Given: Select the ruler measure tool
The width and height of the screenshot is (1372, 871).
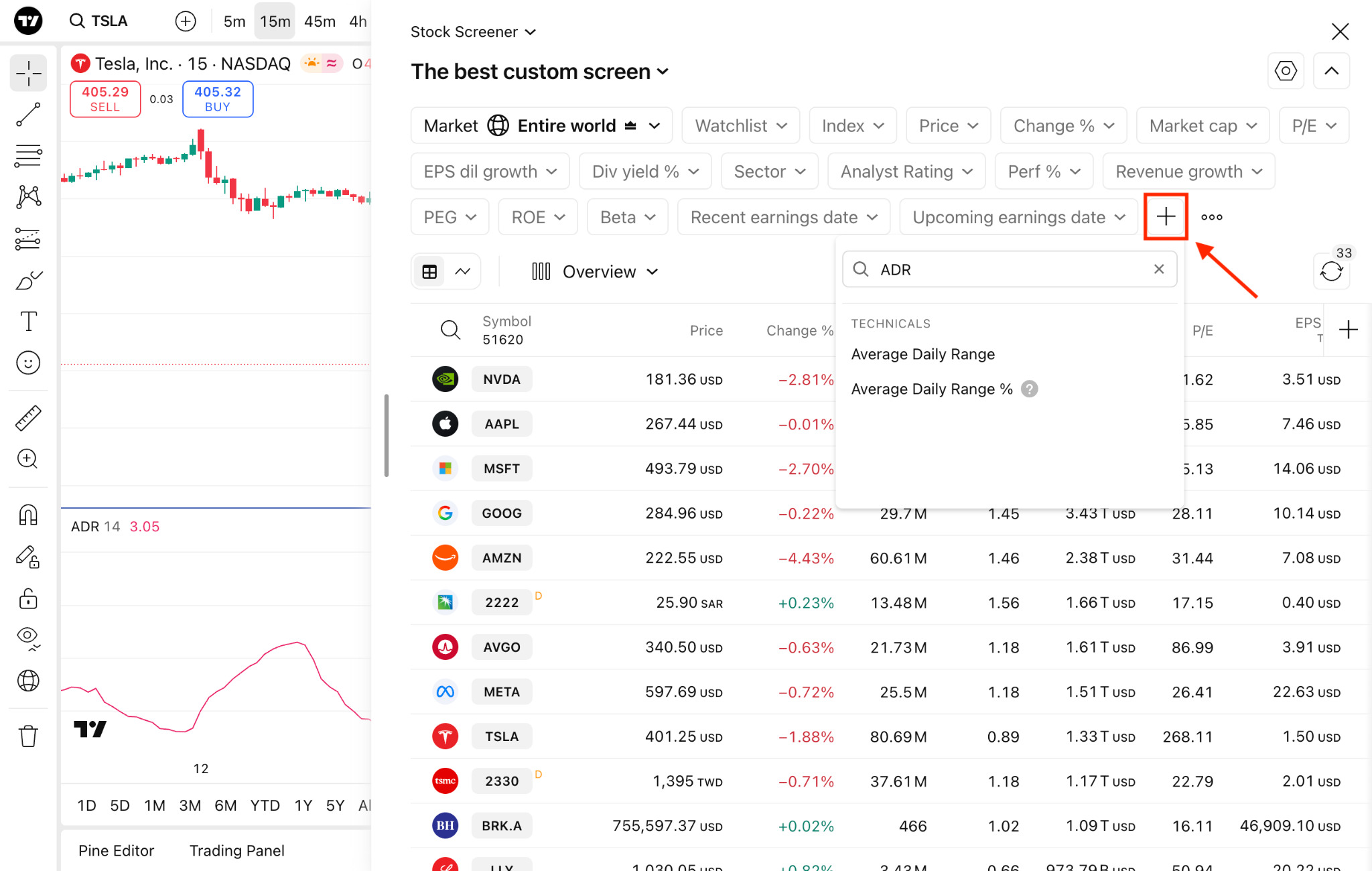Looking at the screenshot, I should [28, 418].
